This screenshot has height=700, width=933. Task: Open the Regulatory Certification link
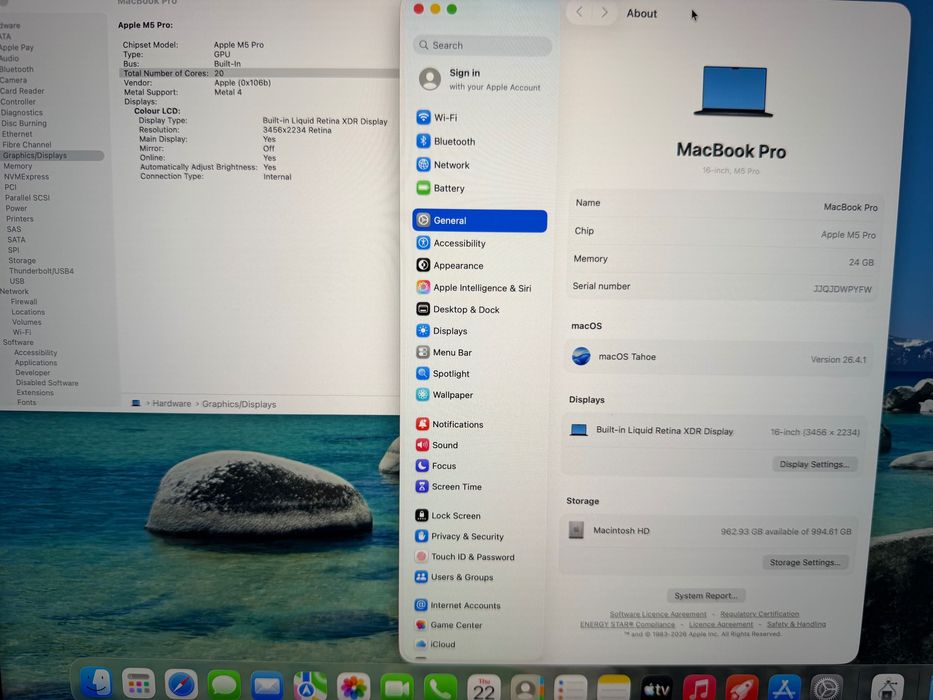(x=760, y=614)
